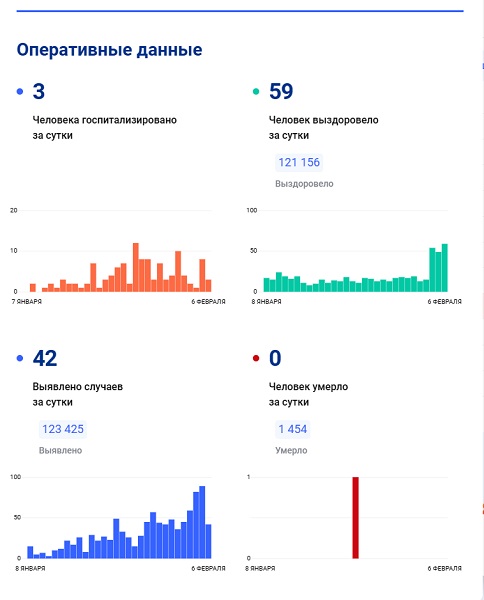Click the Оперативные данные heading

pyautogui.click(x=109, y=50)
